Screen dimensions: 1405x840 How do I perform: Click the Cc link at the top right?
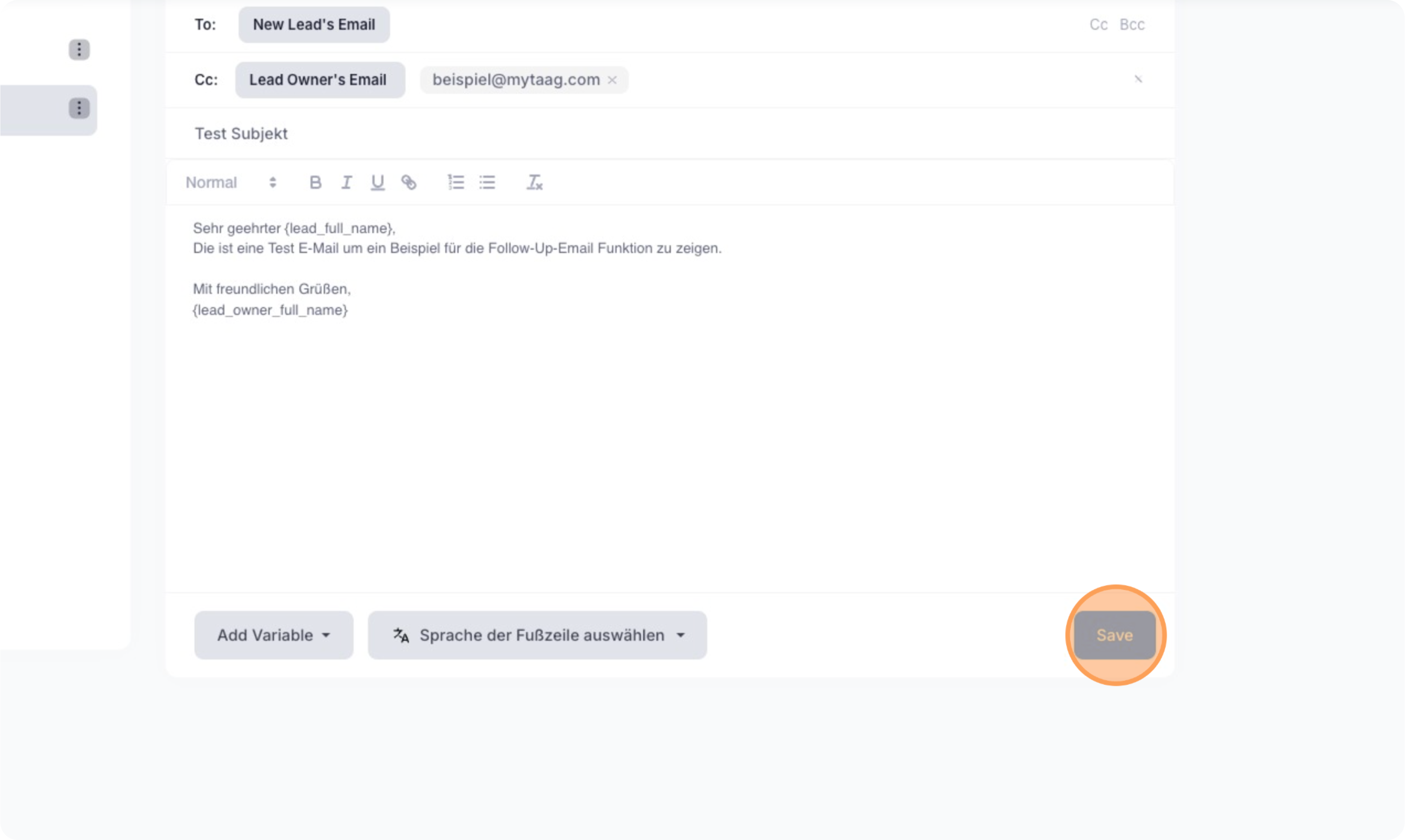(x=1098, y=24)
